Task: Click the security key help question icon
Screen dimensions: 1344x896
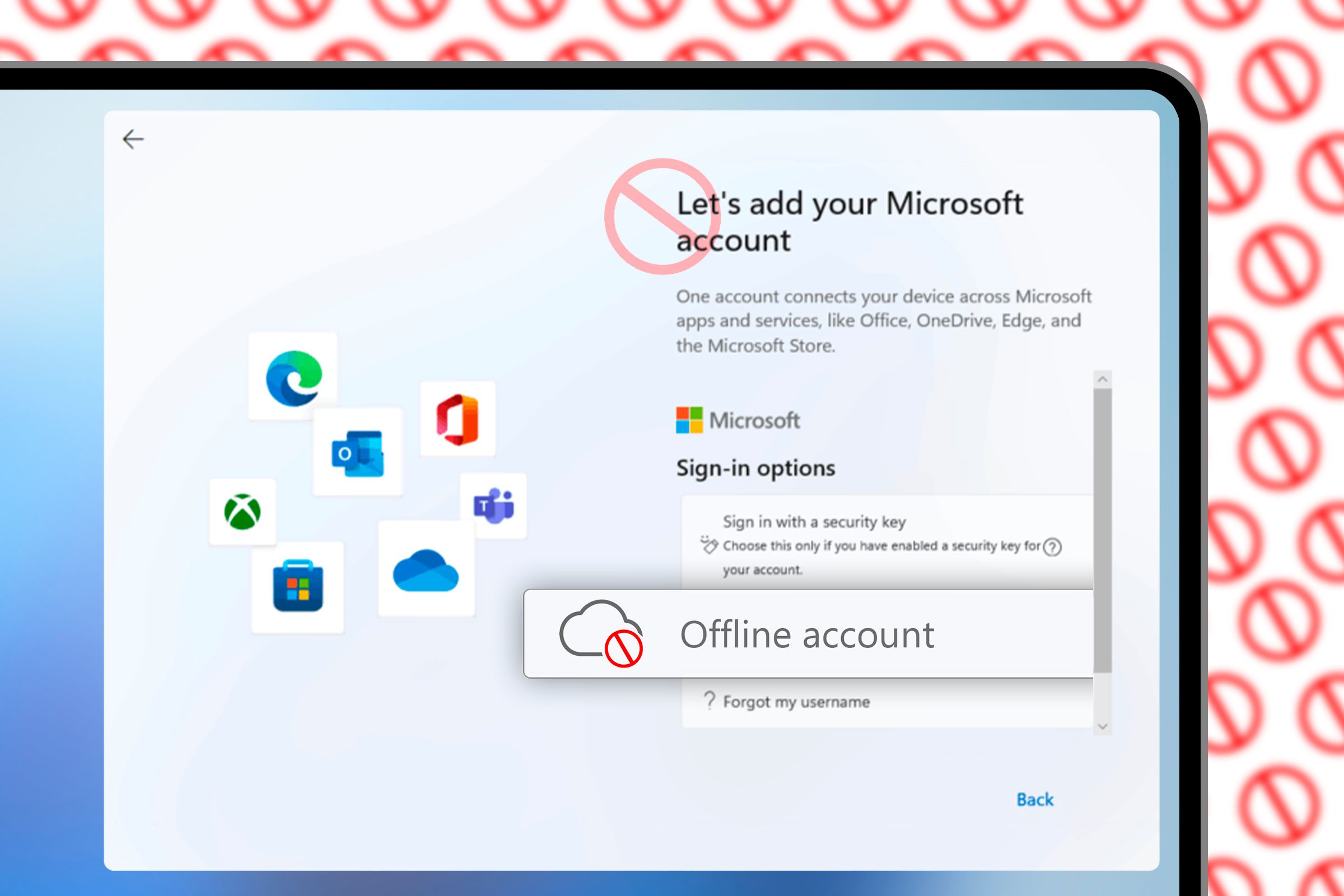Action: pyautogui.click(x=1052, y=547)
